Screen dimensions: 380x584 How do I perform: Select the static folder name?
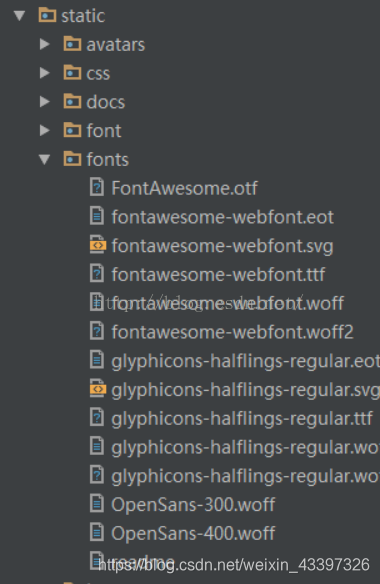pyautogui.click(x=83, y=16)
